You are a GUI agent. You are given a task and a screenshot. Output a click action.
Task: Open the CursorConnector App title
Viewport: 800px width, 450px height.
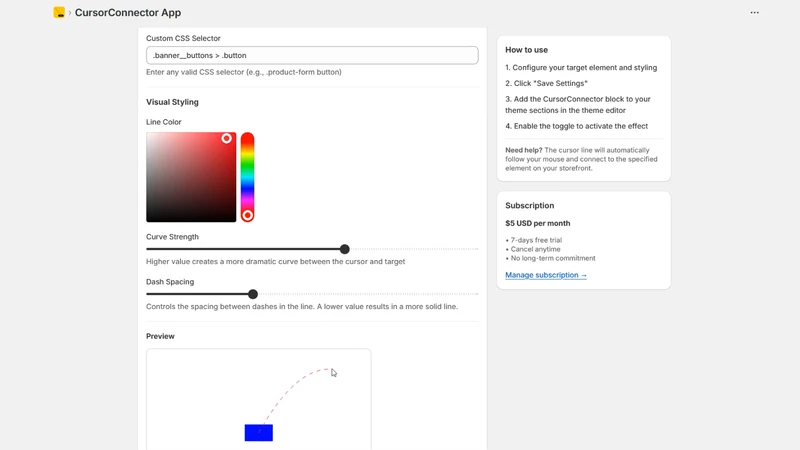[x=128, y=13]
